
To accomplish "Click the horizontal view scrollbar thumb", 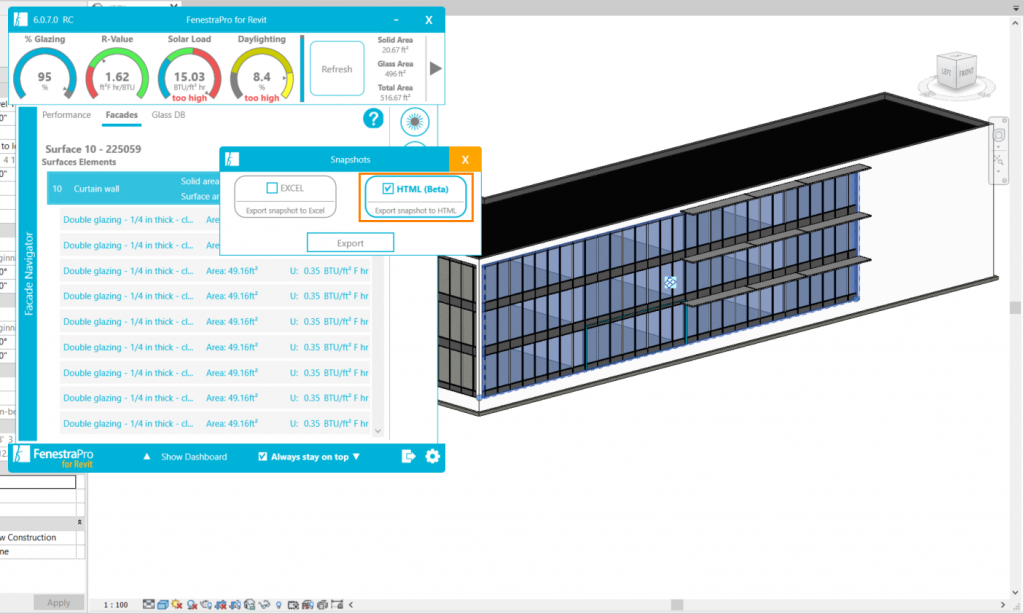I will [677, 605].
